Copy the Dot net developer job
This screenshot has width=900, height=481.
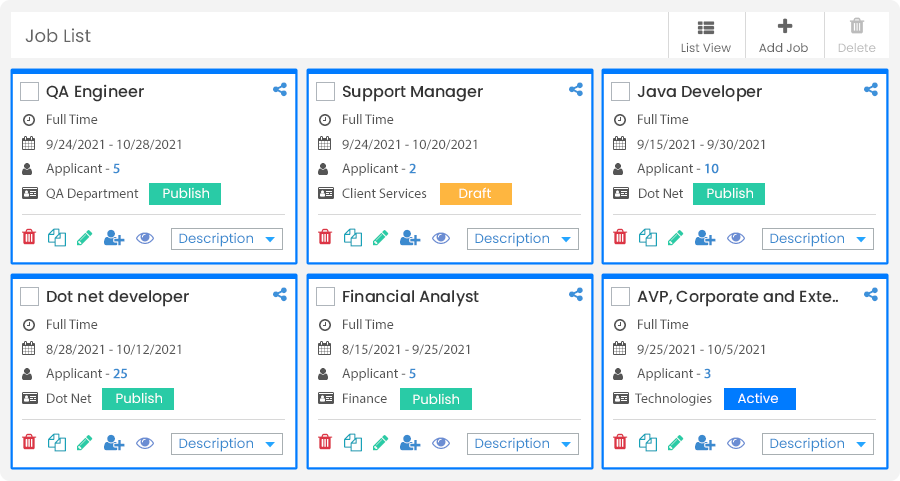point(57,443)
